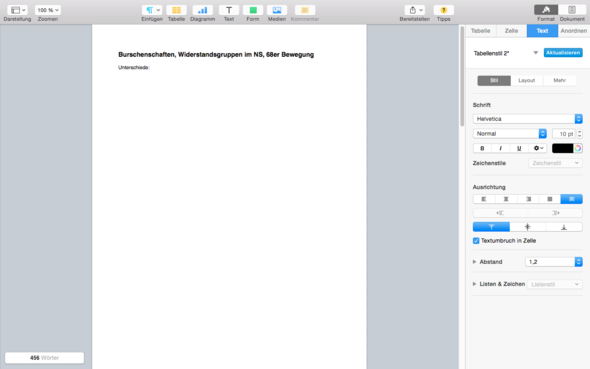Add a chart using the Diagramm icon
Screen dimensions: 590x369
[202, 10]
